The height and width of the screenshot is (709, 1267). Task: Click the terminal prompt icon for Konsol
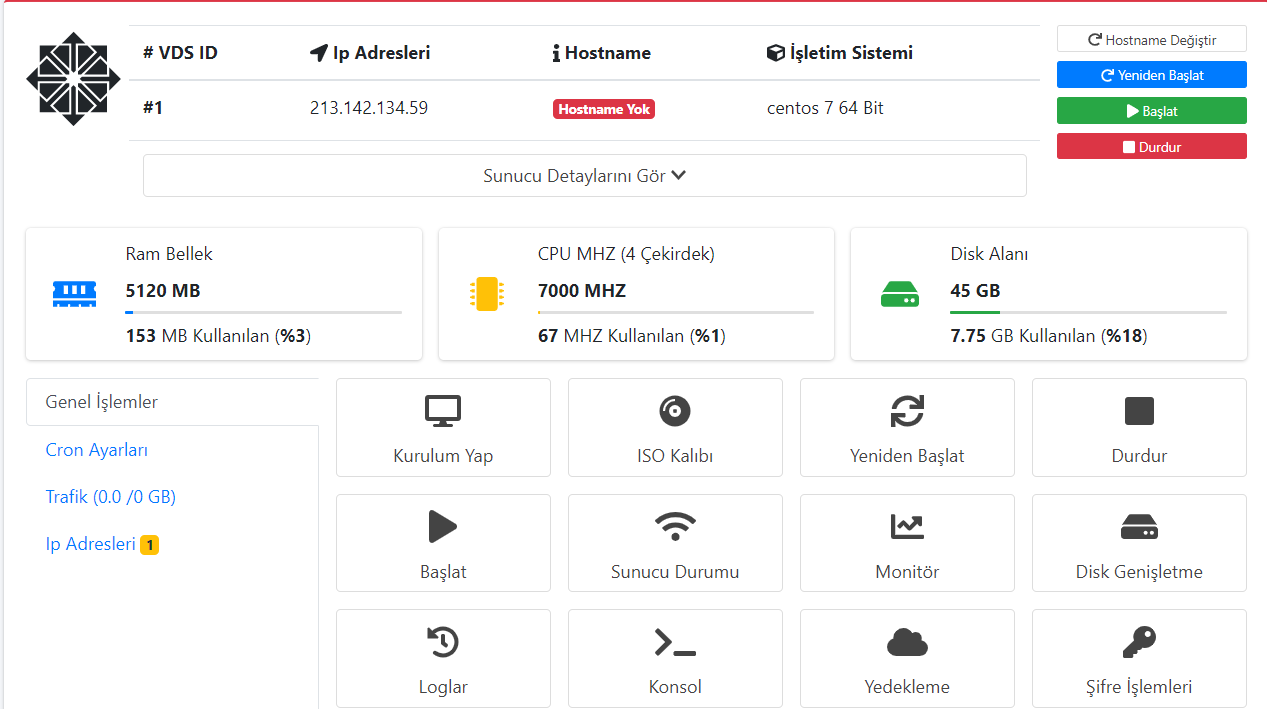pos(675,642)
